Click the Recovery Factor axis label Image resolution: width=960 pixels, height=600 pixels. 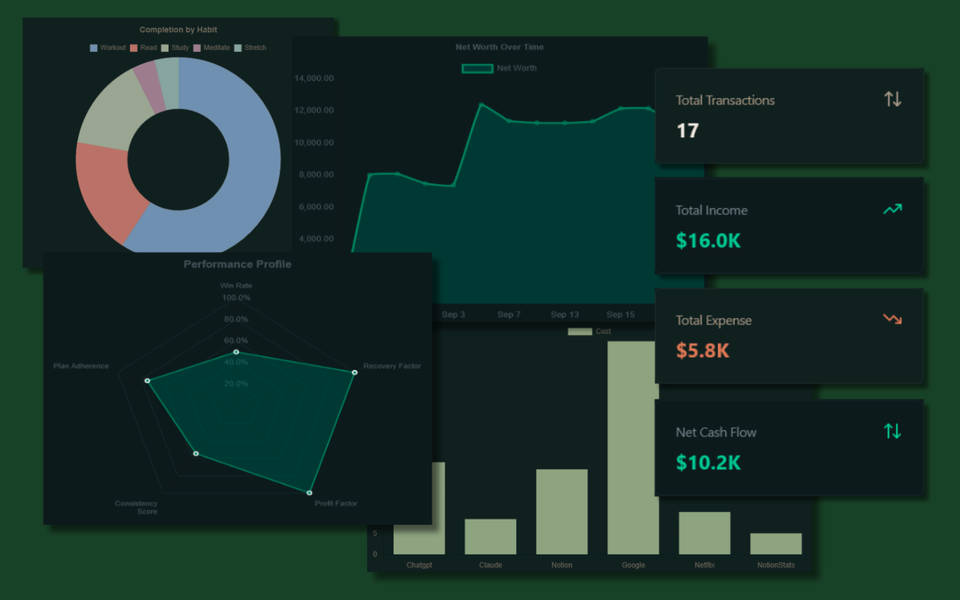(x=392, y=366)
